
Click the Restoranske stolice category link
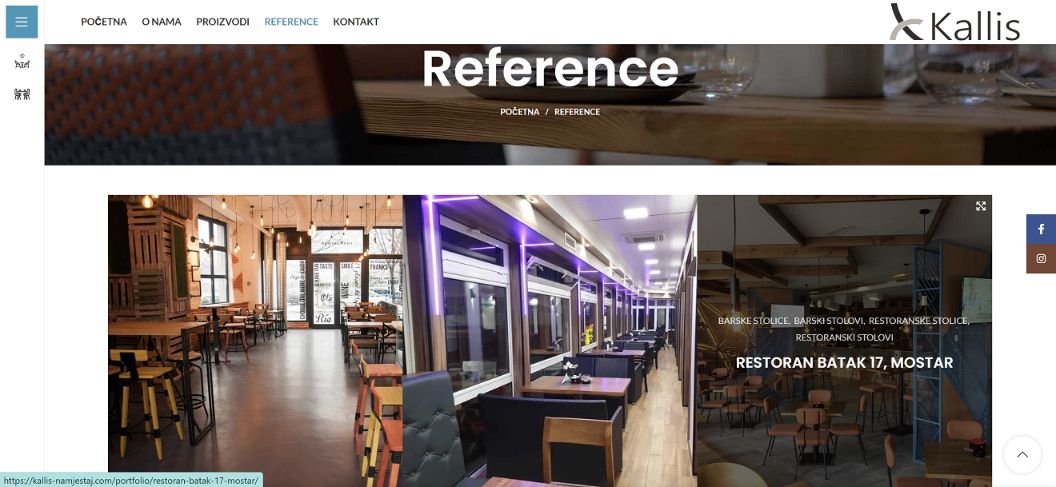[x=919, y=321]
